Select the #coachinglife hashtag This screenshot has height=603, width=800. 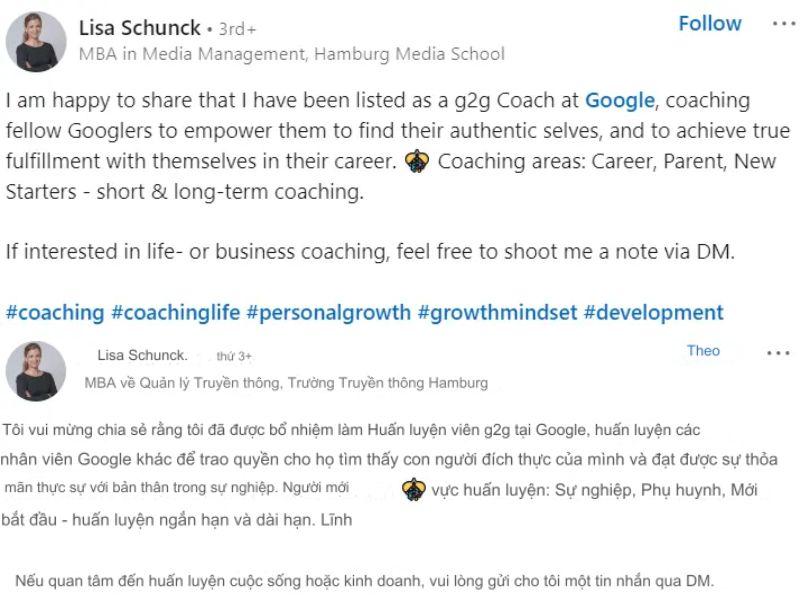(175, 312)
